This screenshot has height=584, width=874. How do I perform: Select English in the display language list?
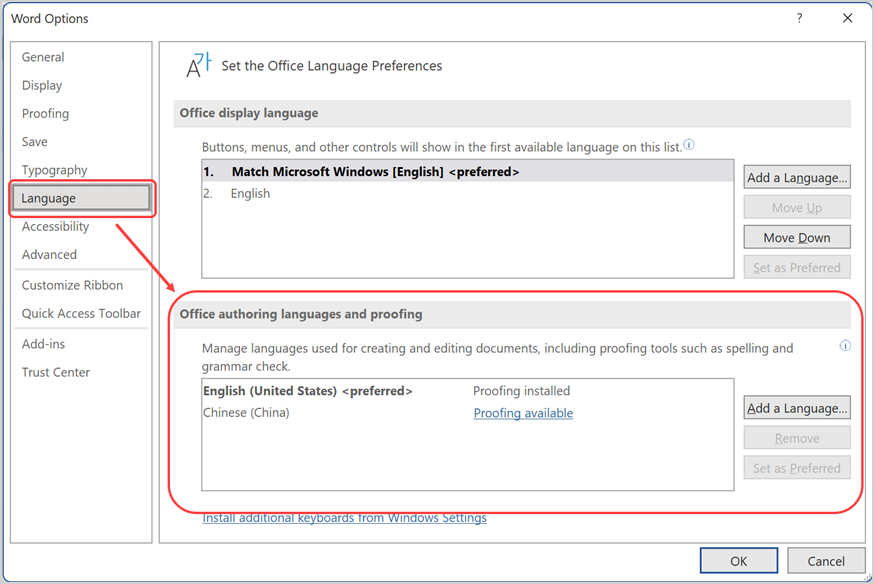click(250, 193)
